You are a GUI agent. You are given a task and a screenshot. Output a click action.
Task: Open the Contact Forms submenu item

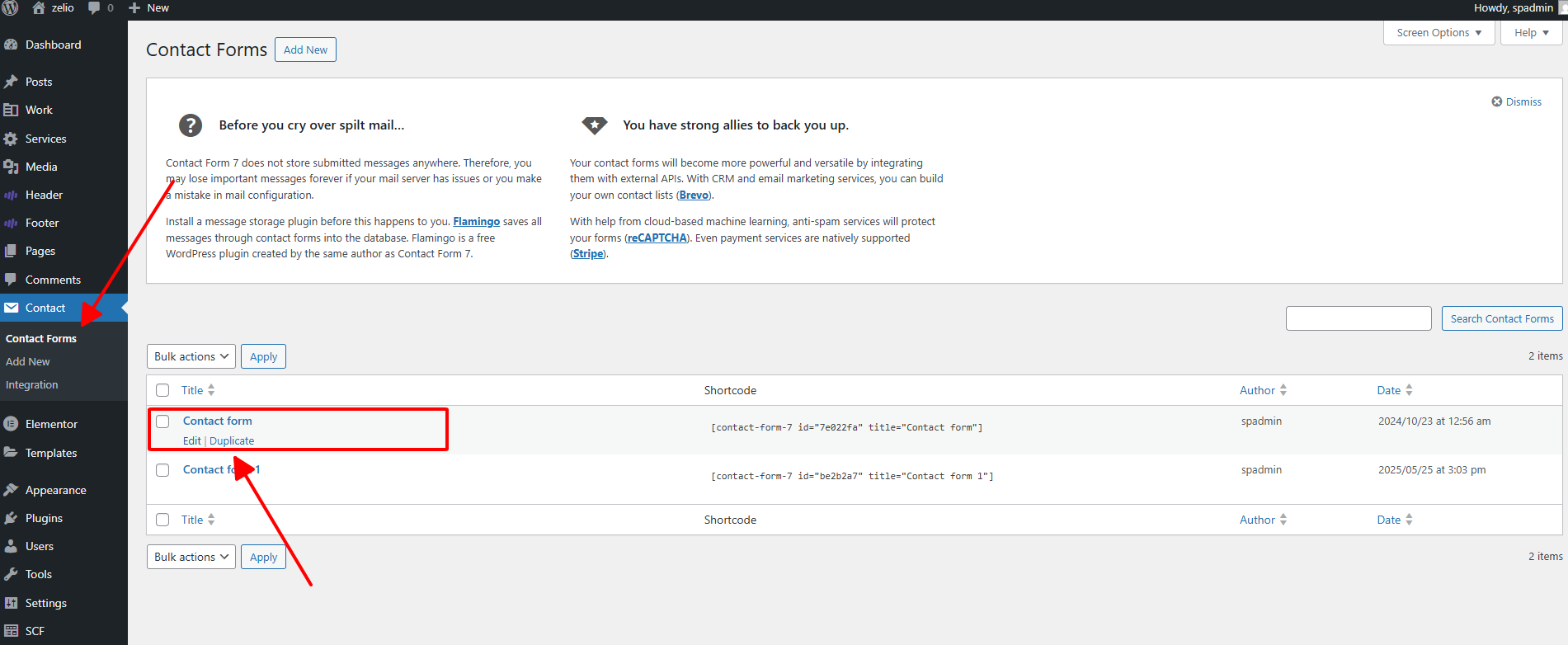41,338
